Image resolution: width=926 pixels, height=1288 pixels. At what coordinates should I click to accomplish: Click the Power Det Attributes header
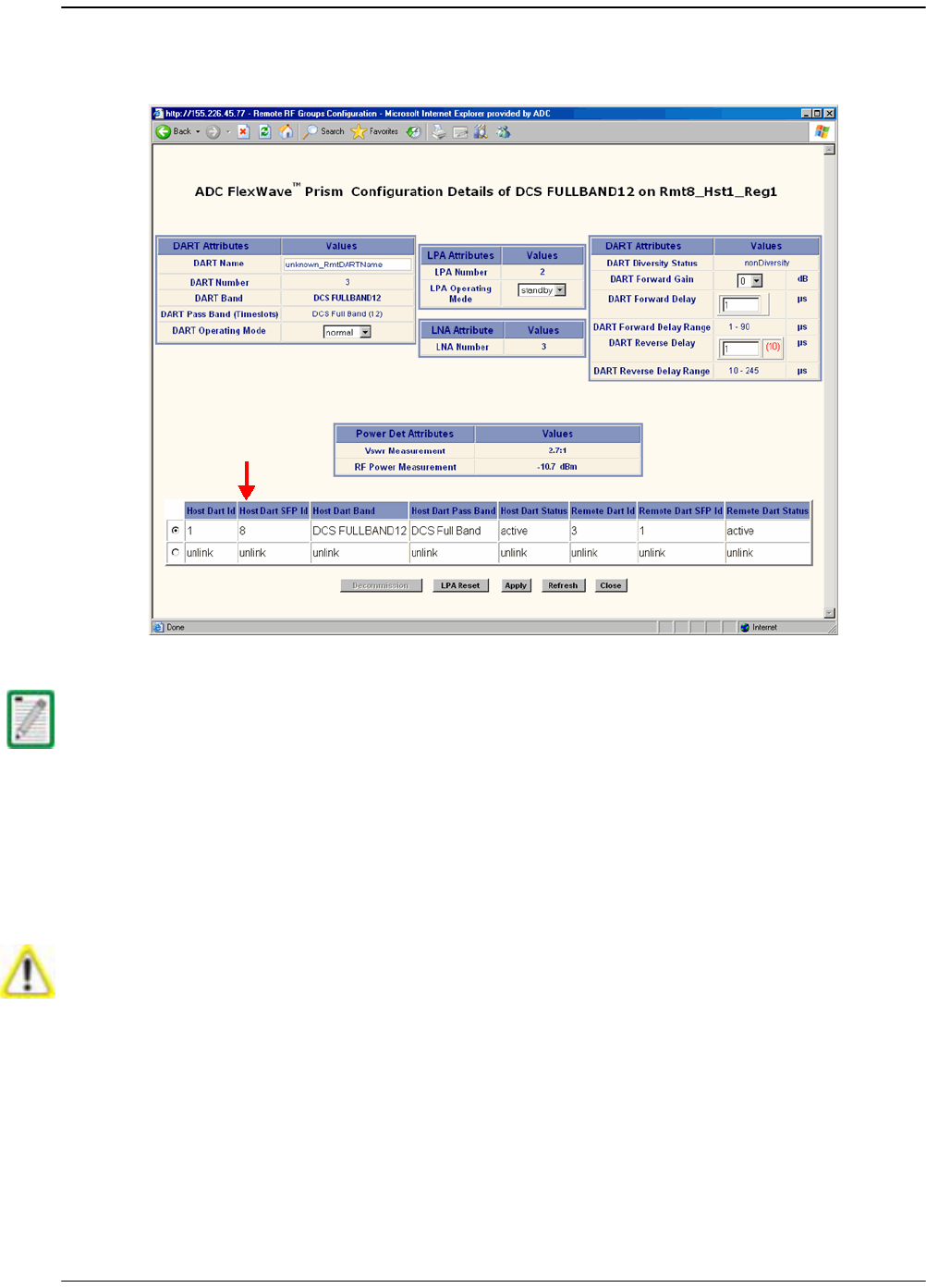[405, 434]
